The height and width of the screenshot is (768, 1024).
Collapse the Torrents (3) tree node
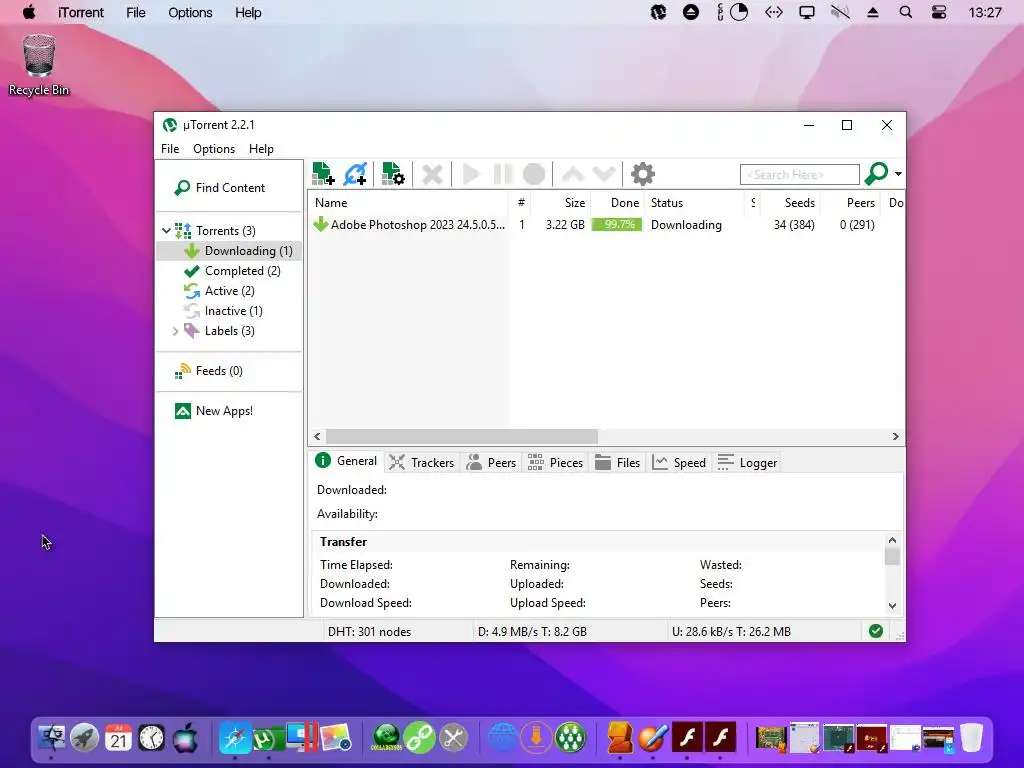[166, 231]
